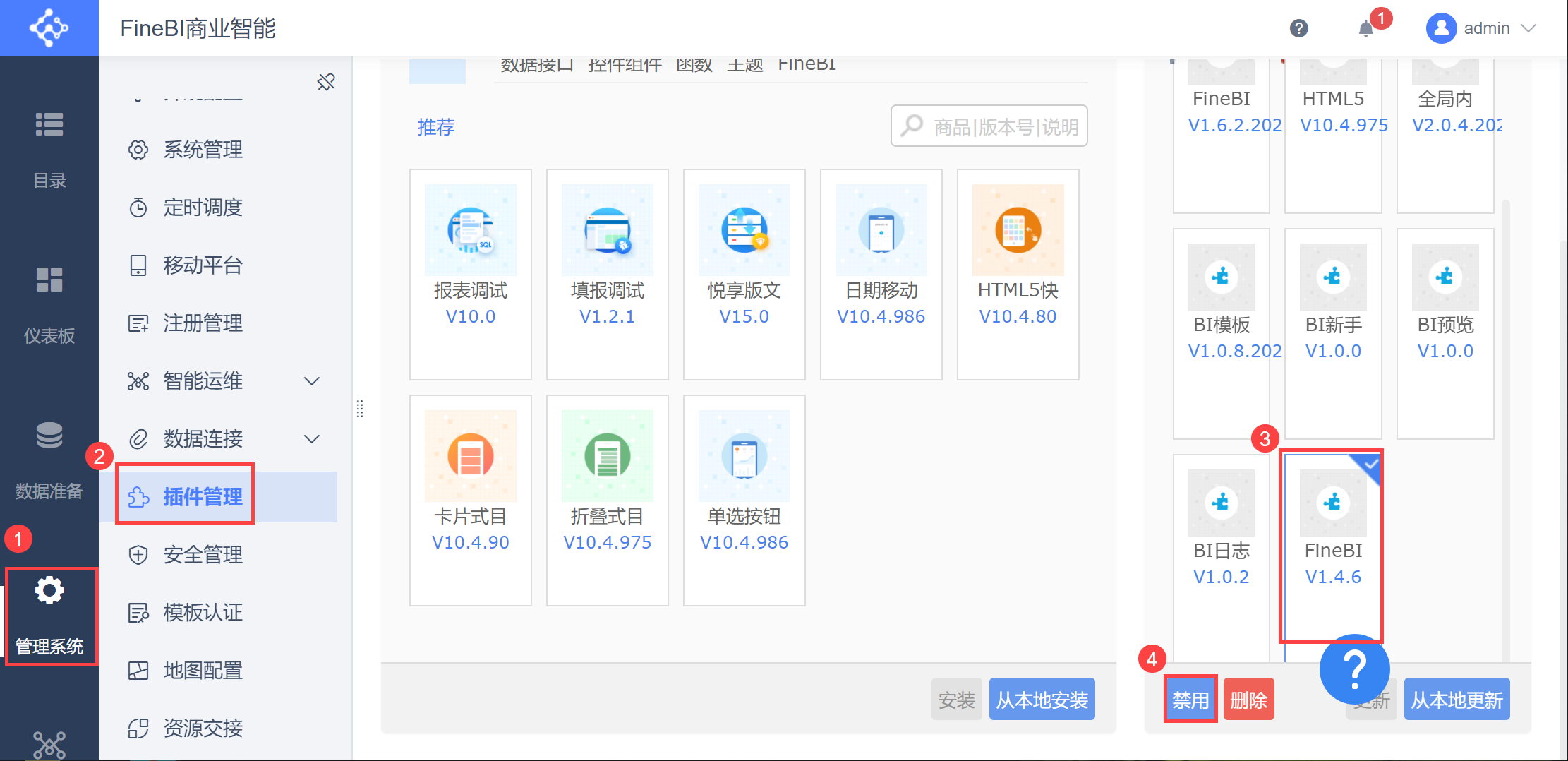Open the 地图配置 menu item
The height and width of the screenshot is (761, 1568).
pyautogui.click(x=203, y=671)
